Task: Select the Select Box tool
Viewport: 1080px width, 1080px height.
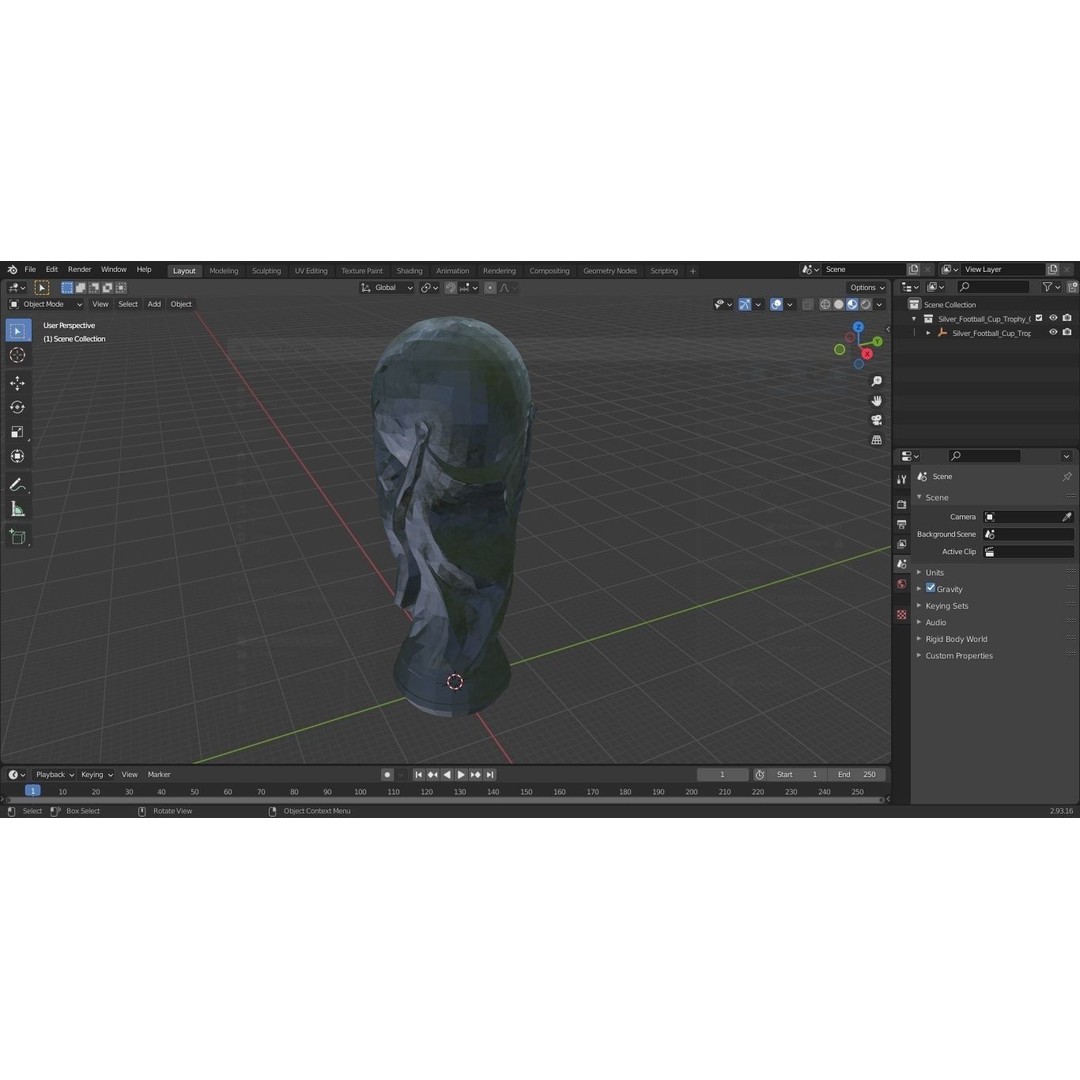Action: tap(18, 331)
